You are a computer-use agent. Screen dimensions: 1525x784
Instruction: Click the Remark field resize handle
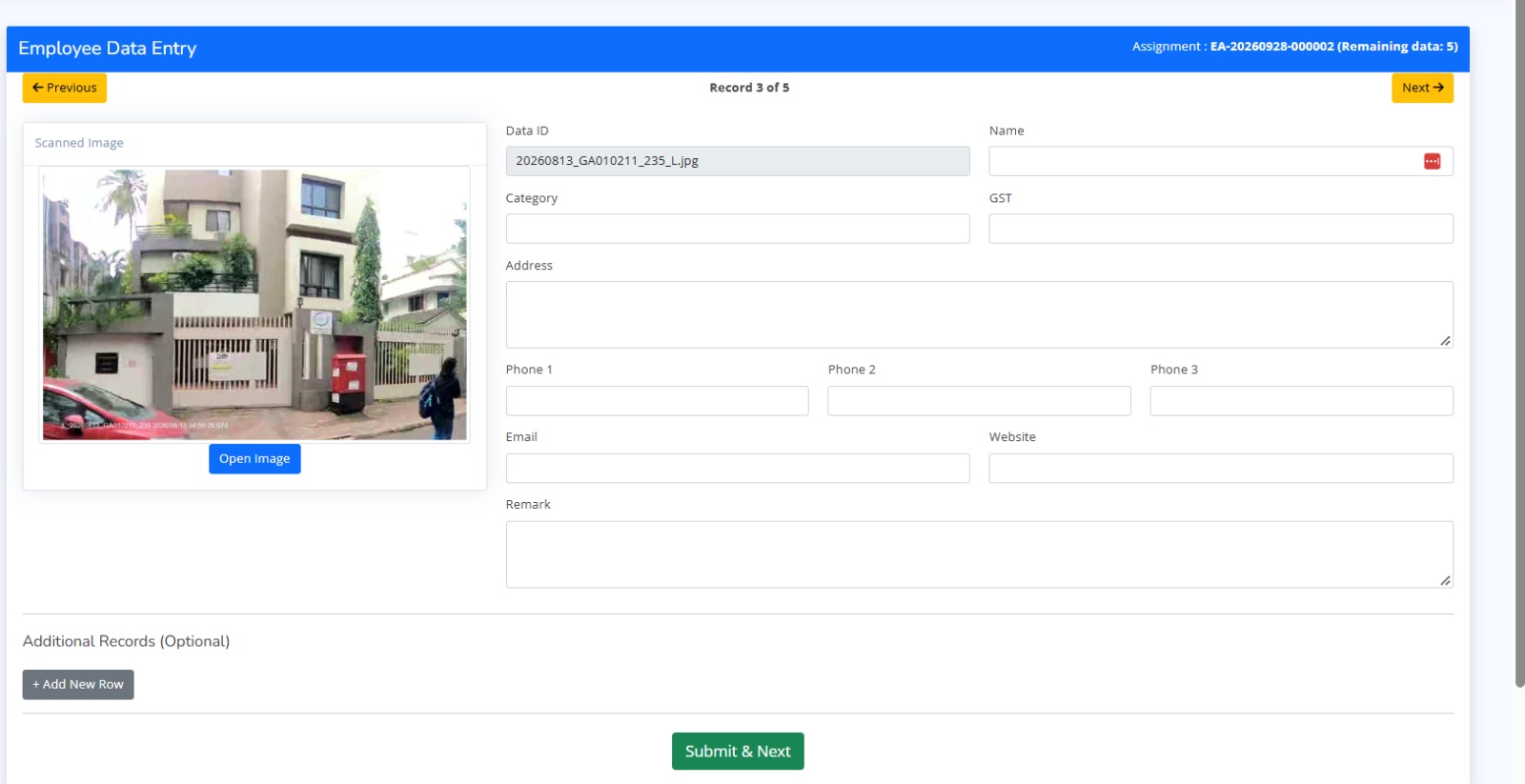pos(1446,581)
